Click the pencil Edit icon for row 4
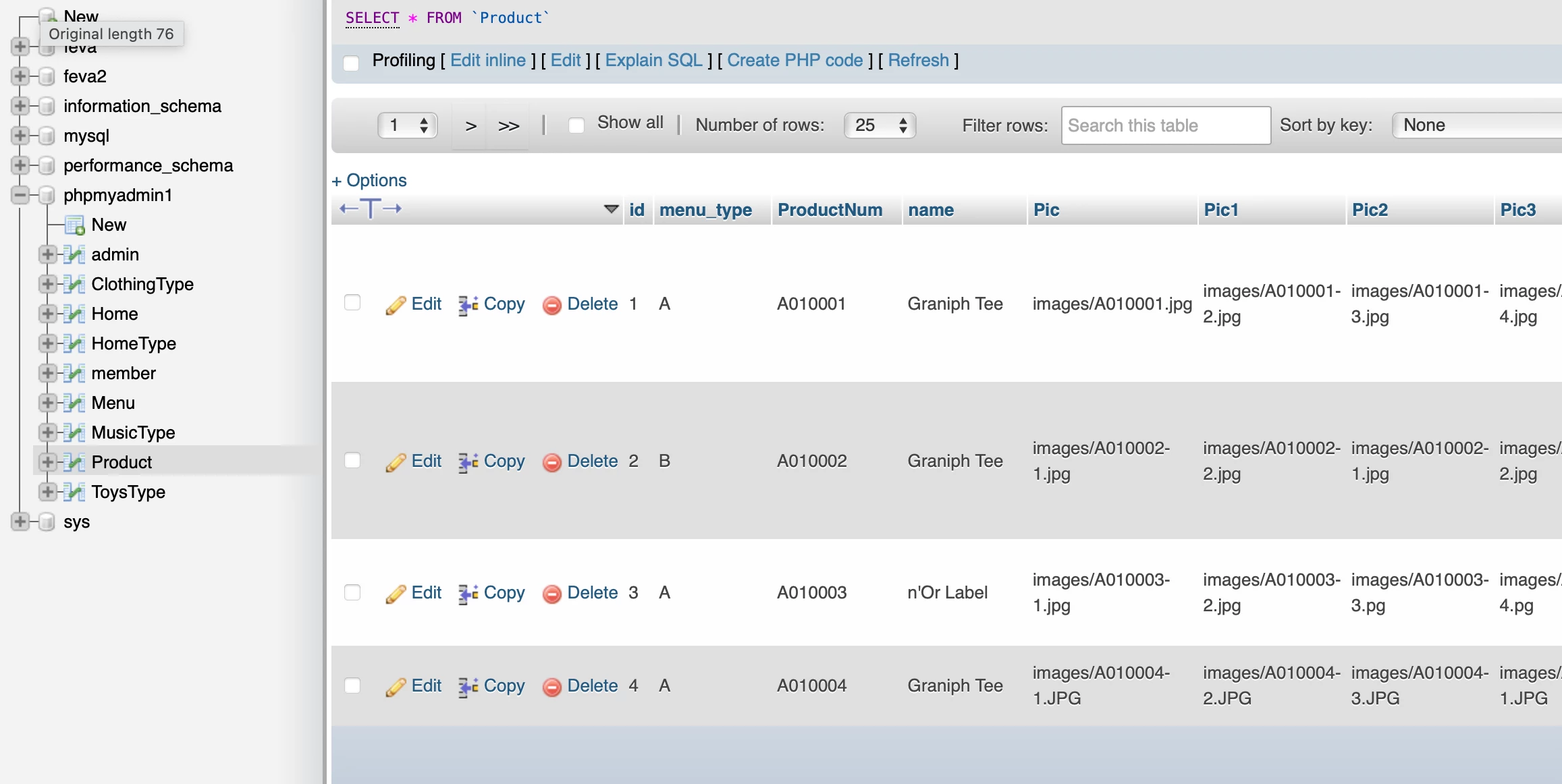Screen dimensions: 1562x784 click(396, 687)
